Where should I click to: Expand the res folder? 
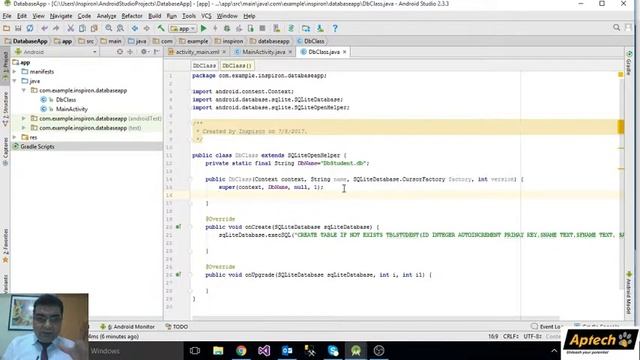[15, 137]
